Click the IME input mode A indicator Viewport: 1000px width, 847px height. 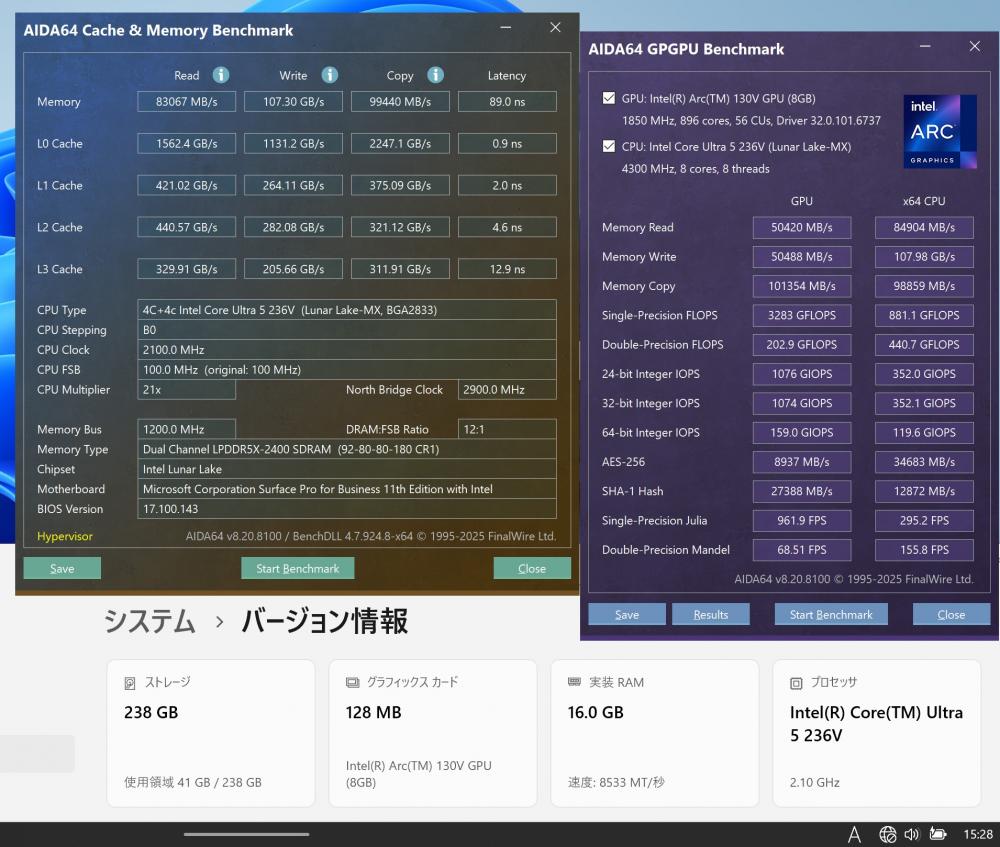(854, 834)
